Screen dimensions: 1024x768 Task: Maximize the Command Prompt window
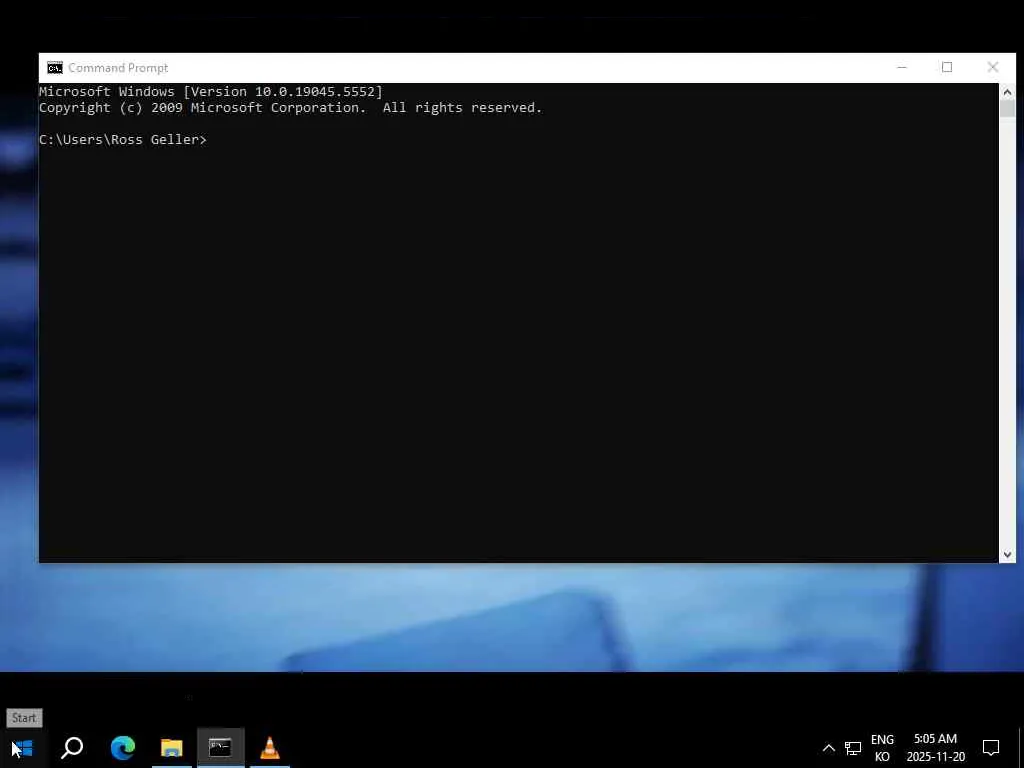947,67
